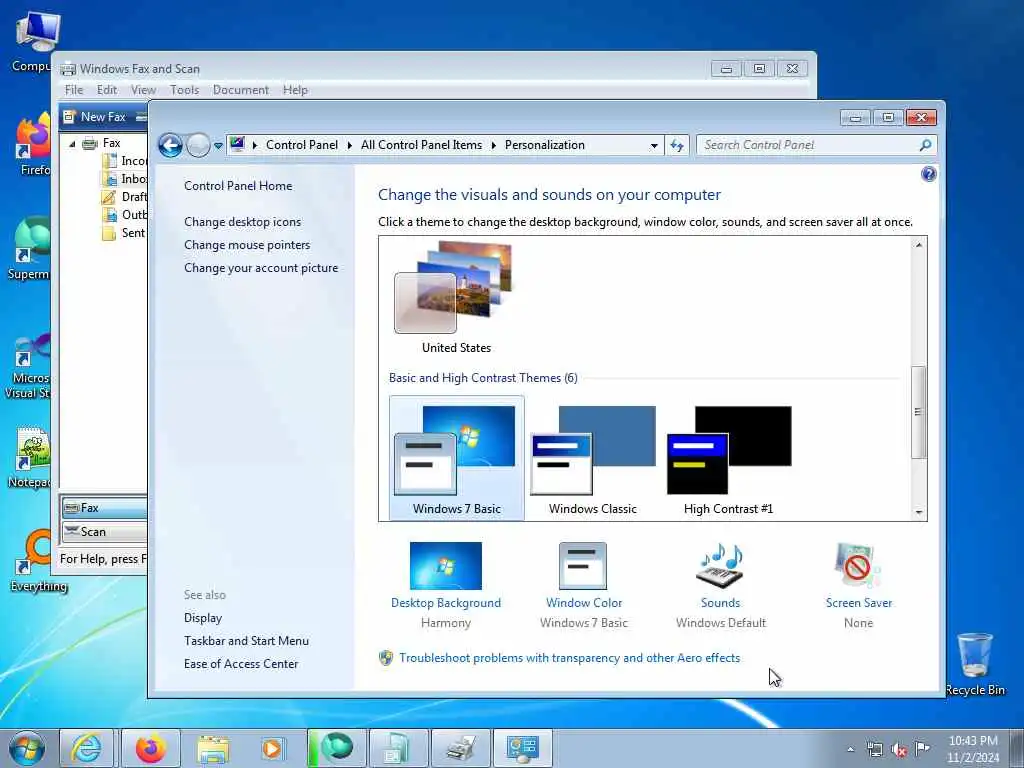Screen dimensions: 1024x768
Task: Open File menu in Windows Fax and Scan
Action: tap(74, 89)
